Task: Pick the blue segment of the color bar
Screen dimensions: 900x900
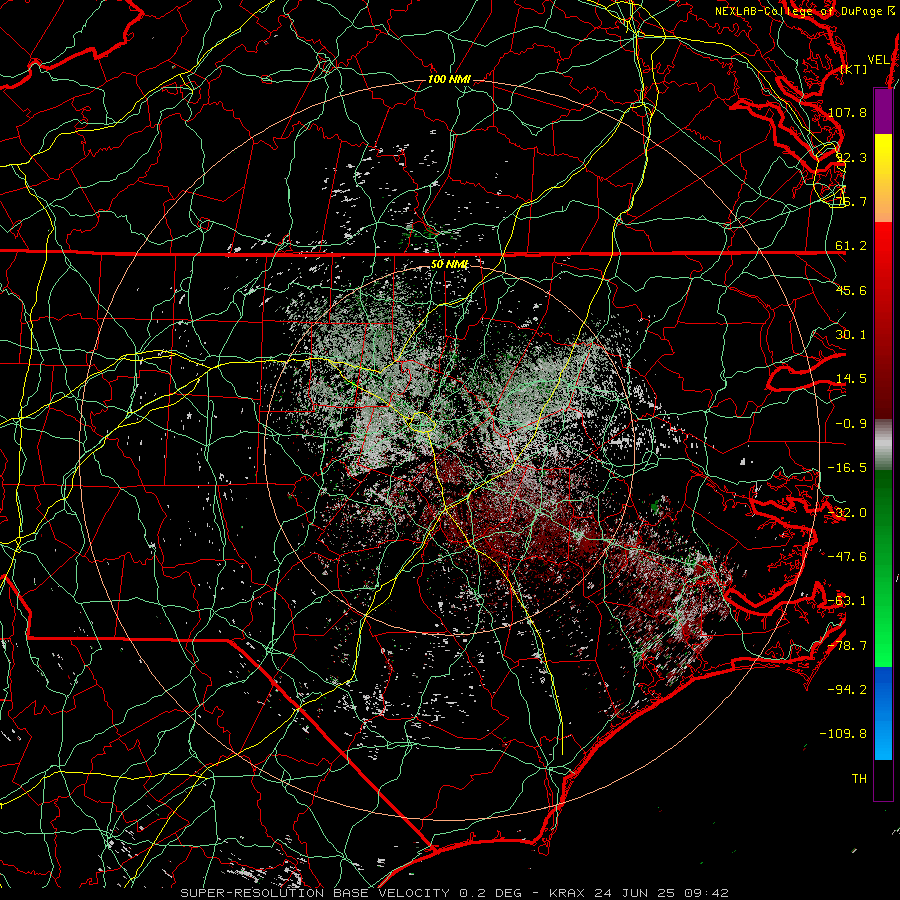Action: [x=883, y=713]
